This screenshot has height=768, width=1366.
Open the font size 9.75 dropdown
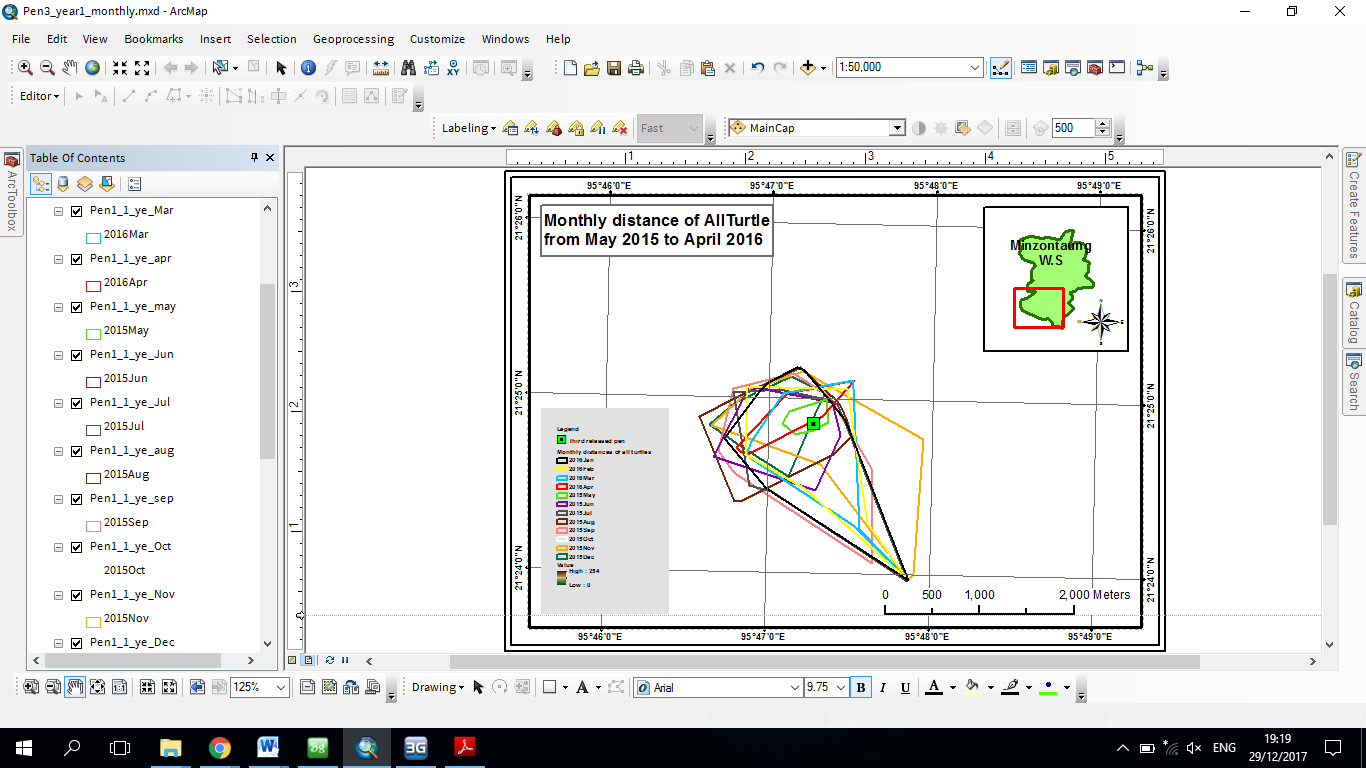click(840, 688)
